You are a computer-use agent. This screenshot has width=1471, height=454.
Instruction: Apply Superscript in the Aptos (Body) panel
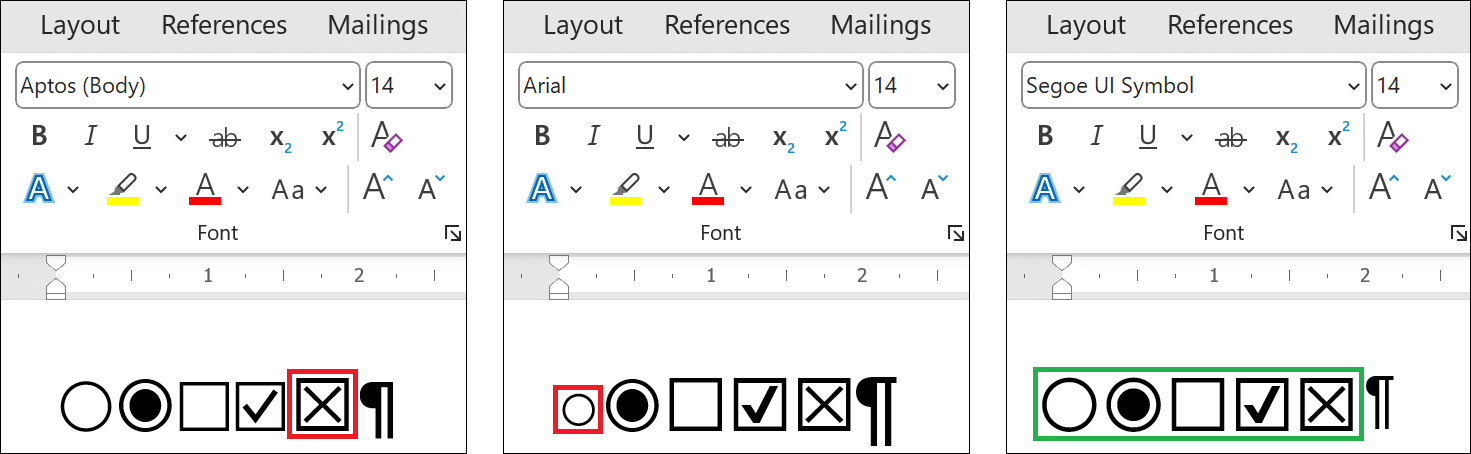pyautogui.click(x=332, y=135)
